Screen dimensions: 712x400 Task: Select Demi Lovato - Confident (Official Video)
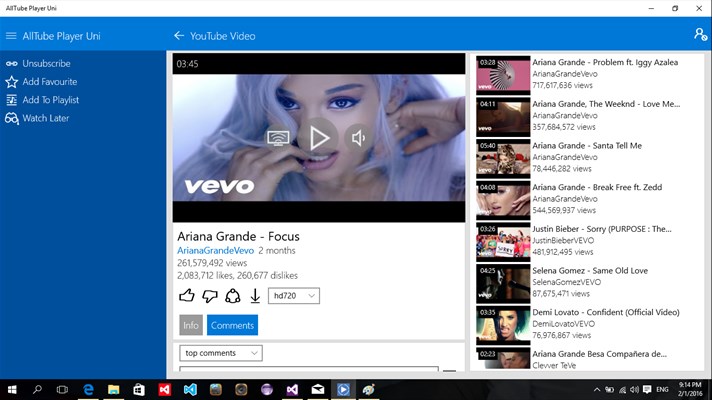pyautogui.click(x=606, y=312)
